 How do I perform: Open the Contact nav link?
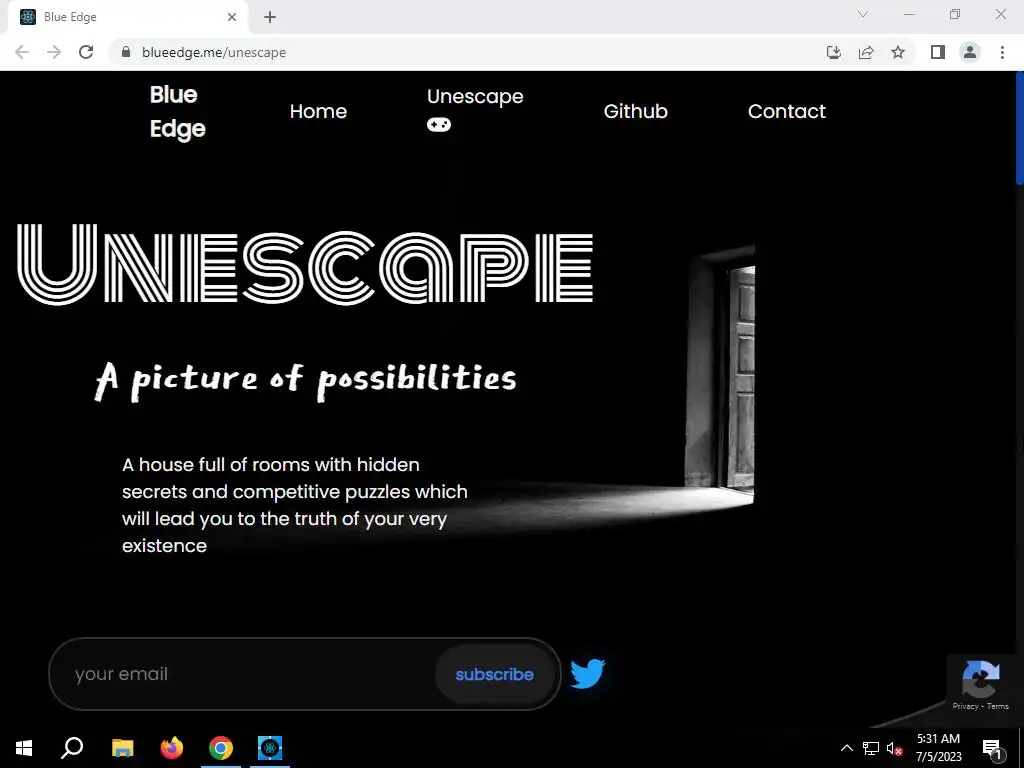click(x=786, y=111)
